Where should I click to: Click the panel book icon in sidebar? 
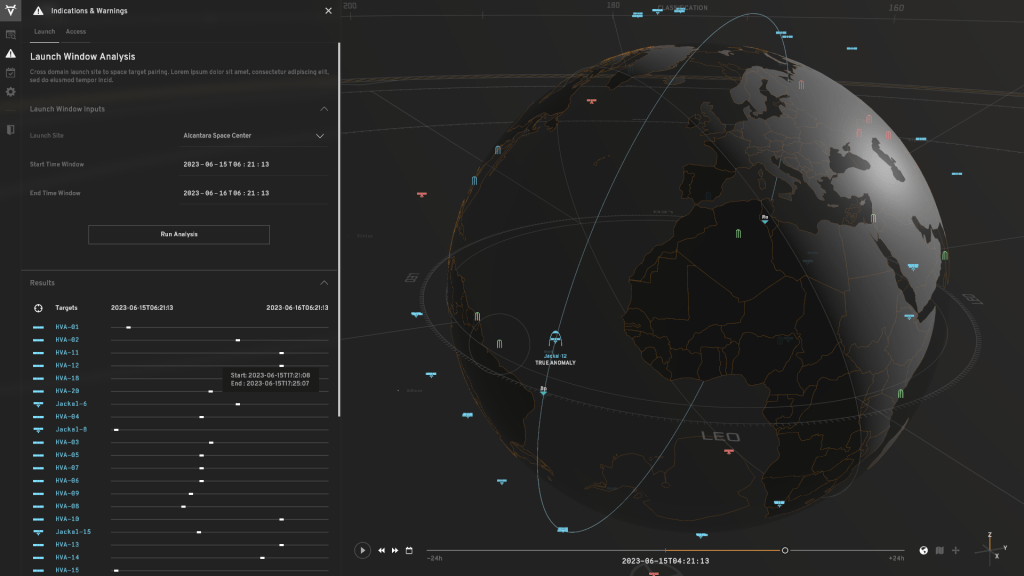click(10, 129)
